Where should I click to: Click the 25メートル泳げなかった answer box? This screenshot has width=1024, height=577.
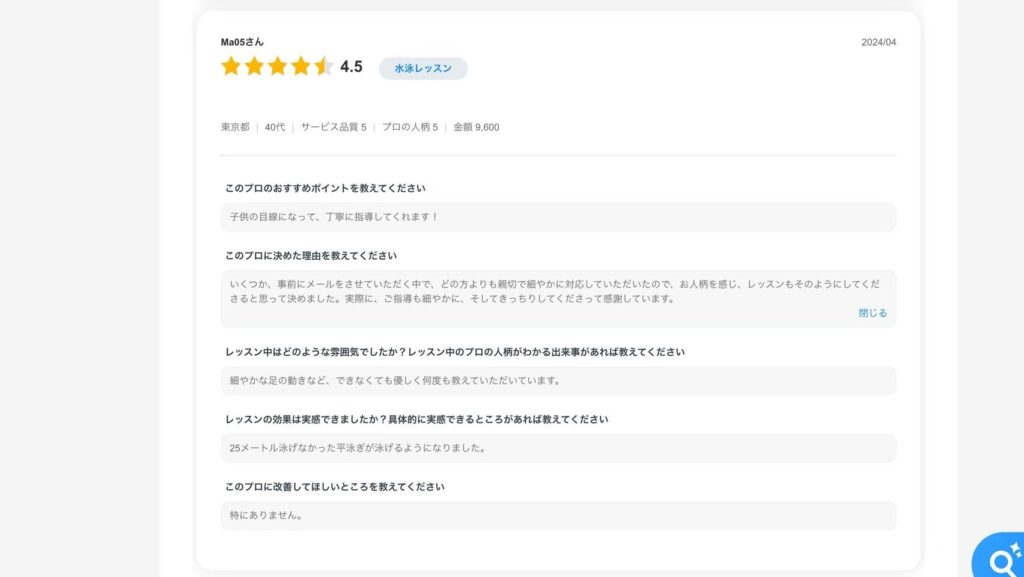pyautogui.click(x=558, y=448)
